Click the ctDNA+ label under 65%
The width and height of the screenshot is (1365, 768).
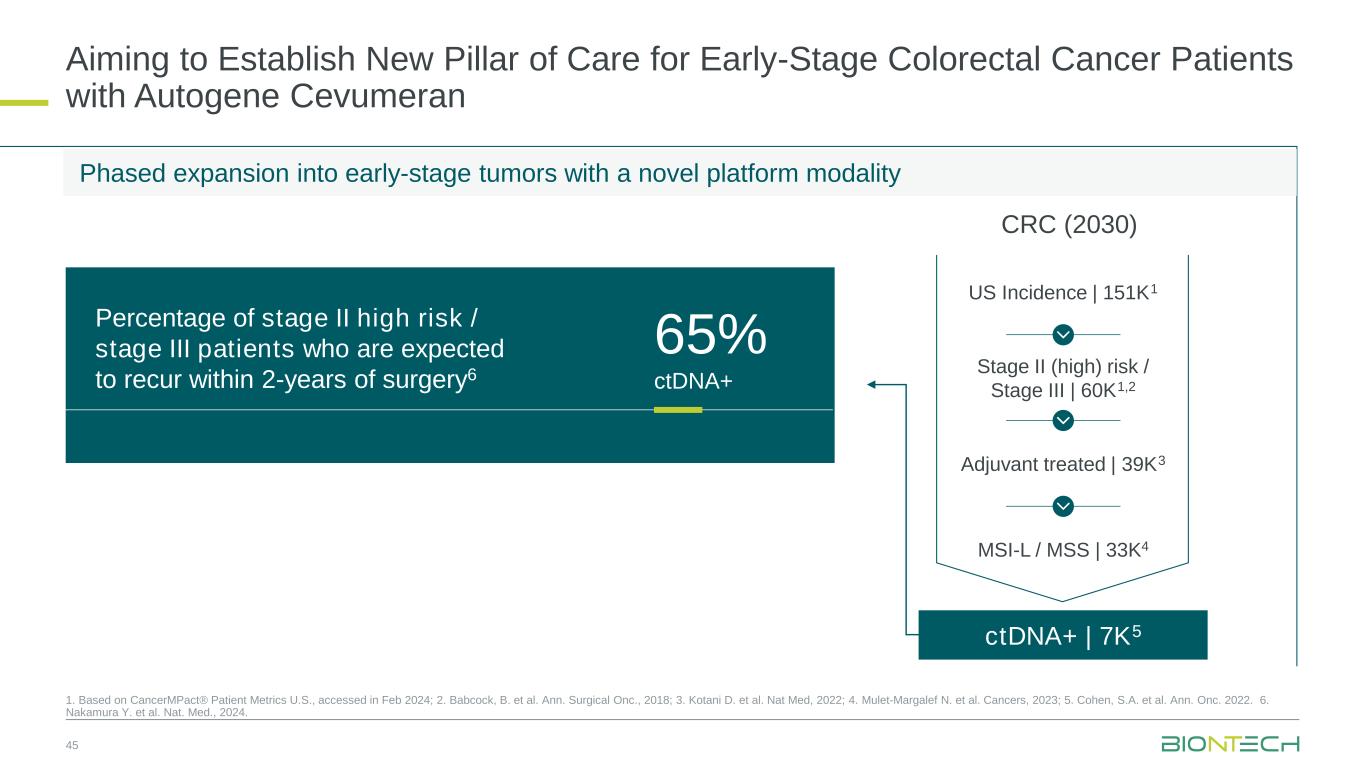coord(686,382)
